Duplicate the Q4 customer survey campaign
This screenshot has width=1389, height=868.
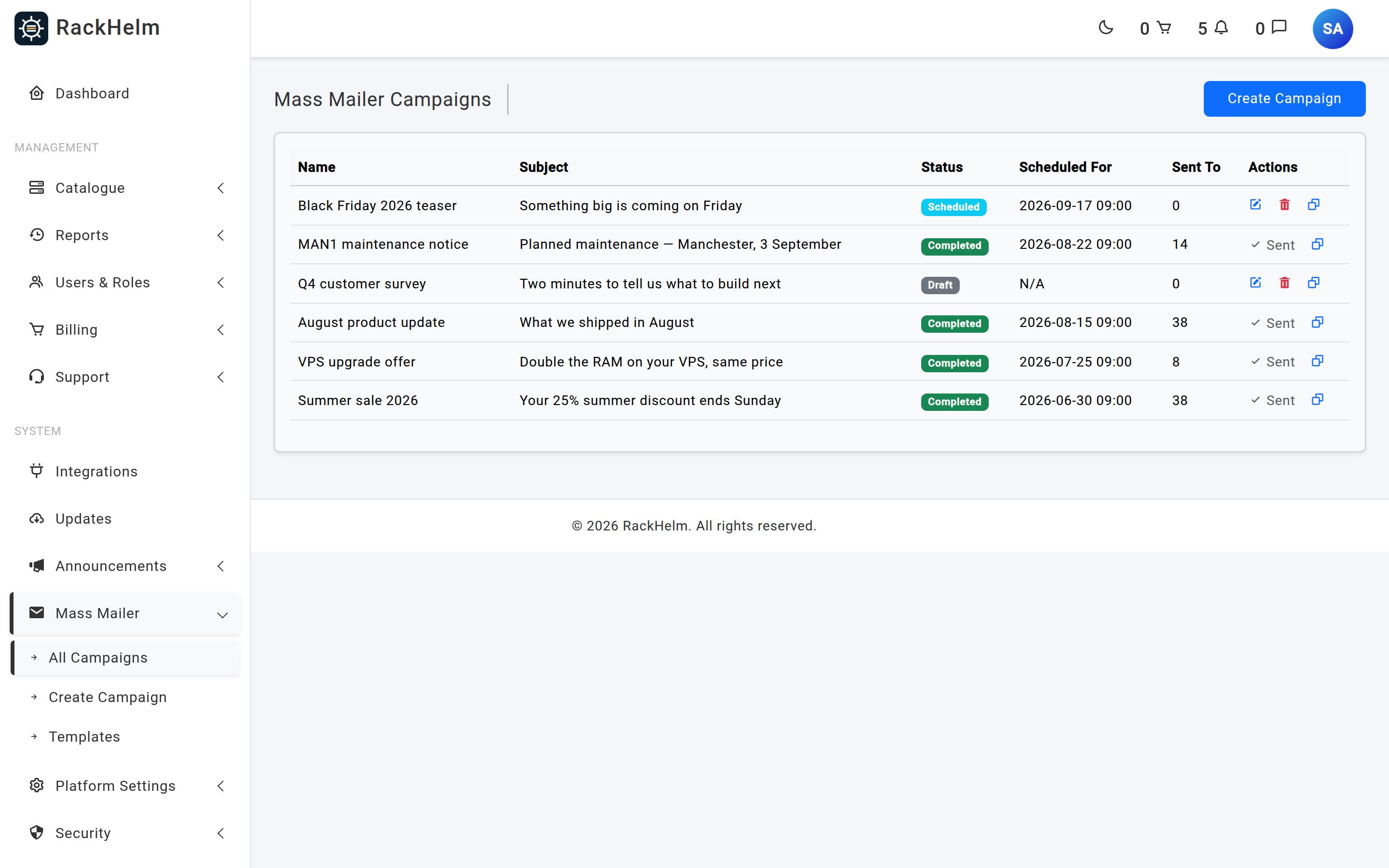1314,283
